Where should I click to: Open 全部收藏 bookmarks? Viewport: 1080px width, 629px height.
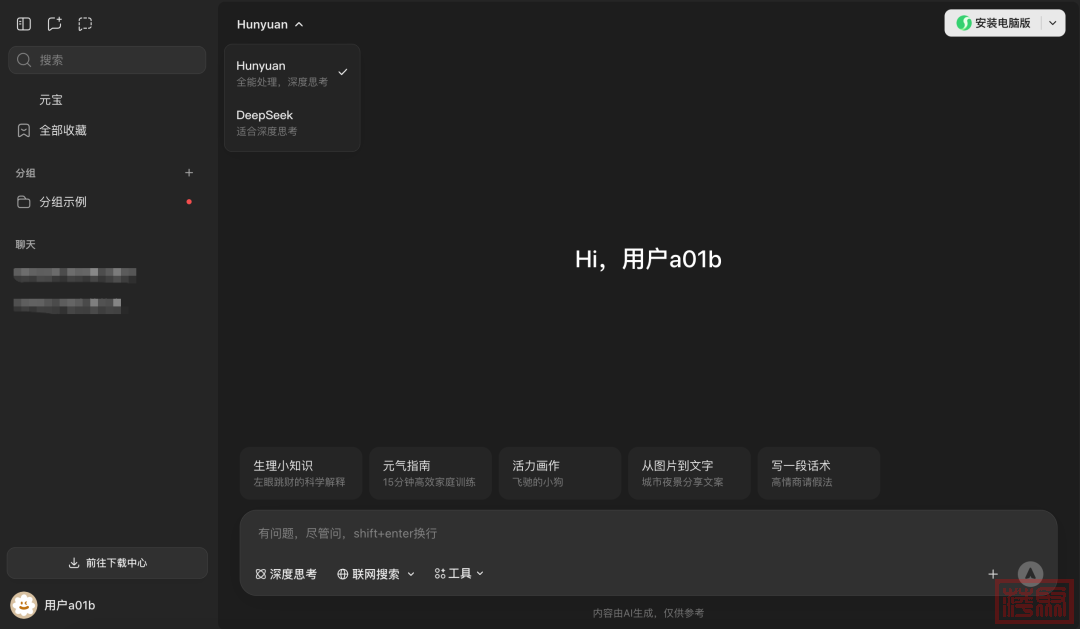click(x=62, y=131)
